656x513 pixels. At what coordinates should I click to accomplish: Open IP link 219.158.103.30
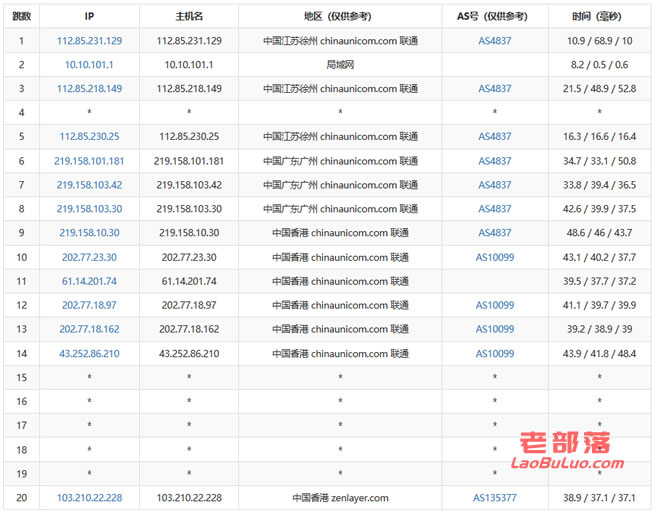coord(89,208)
